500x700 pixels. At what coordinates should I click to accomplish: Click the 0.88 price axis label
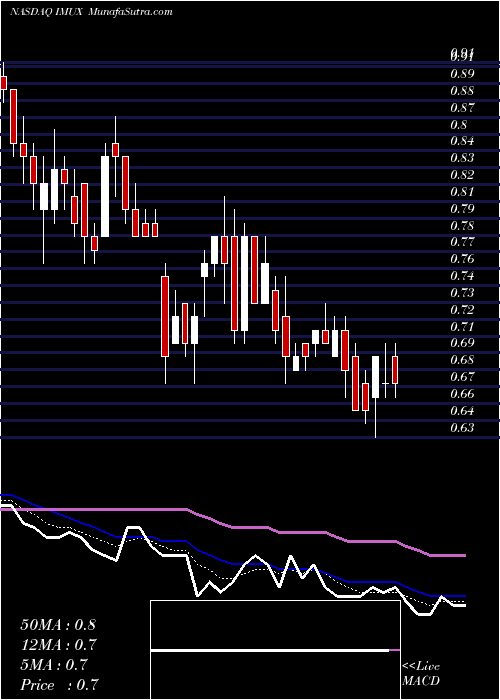(x=461, y=91)
